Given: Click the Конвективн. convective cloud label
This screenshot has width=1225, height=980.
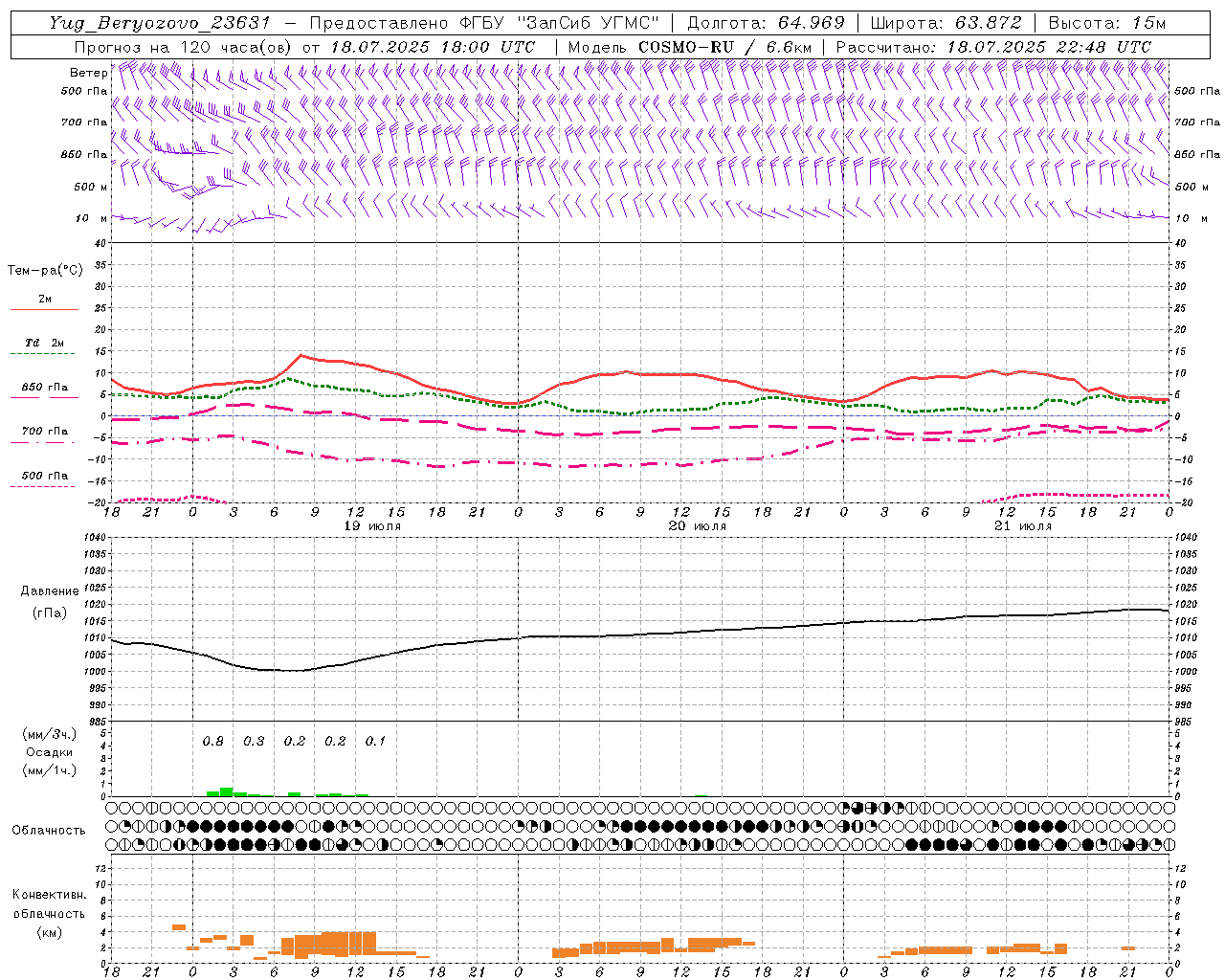Looking at the screenshot, I should [x=49, y=895].
